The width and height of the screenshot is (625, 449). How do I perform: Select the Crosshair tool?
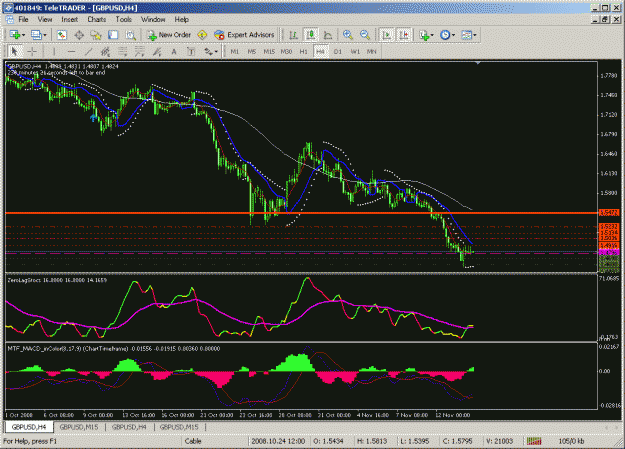click(32, 51)
